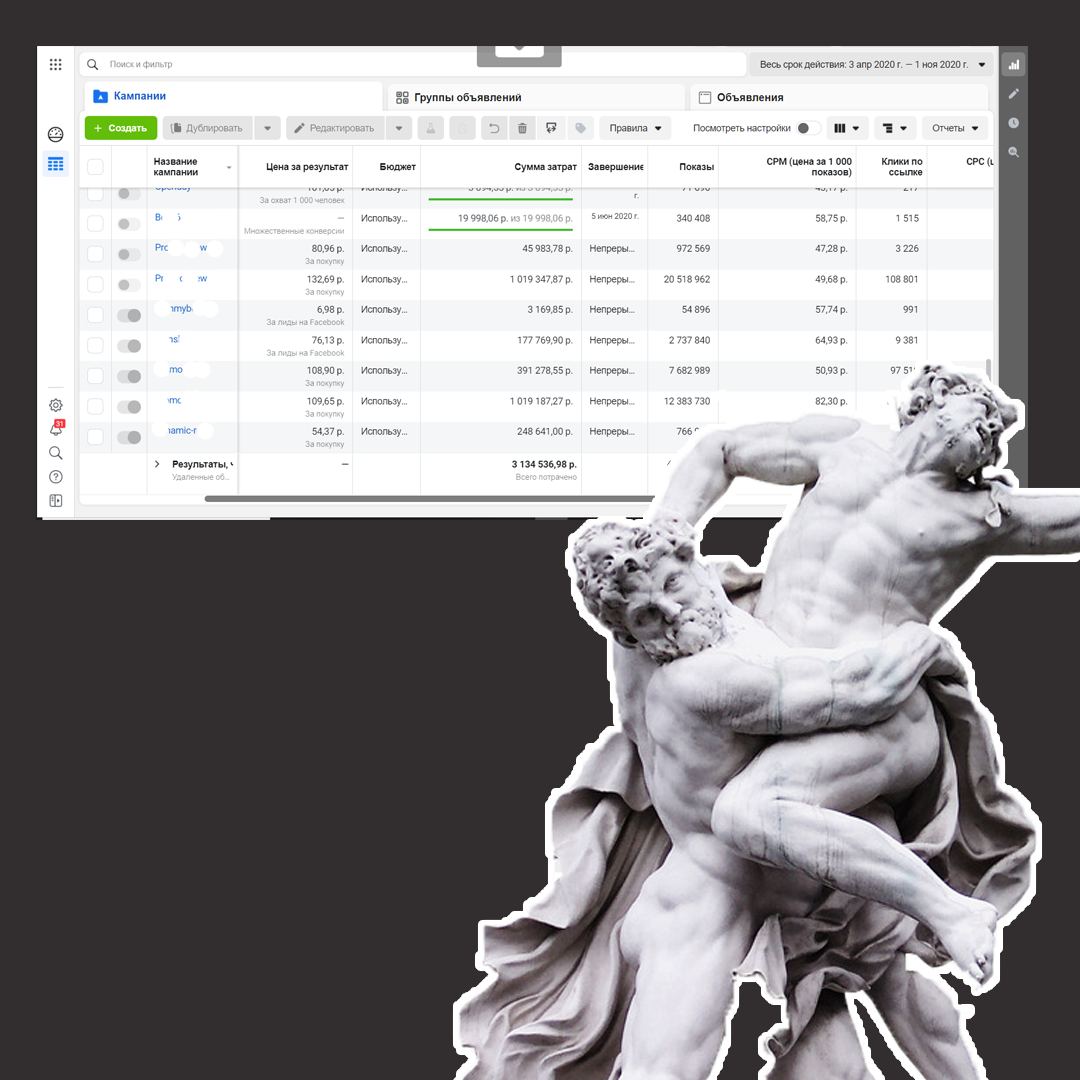Click the 20 518 962 impressions cell
This screenshot has height=1080, width=1080.
[x=687, y=279]
